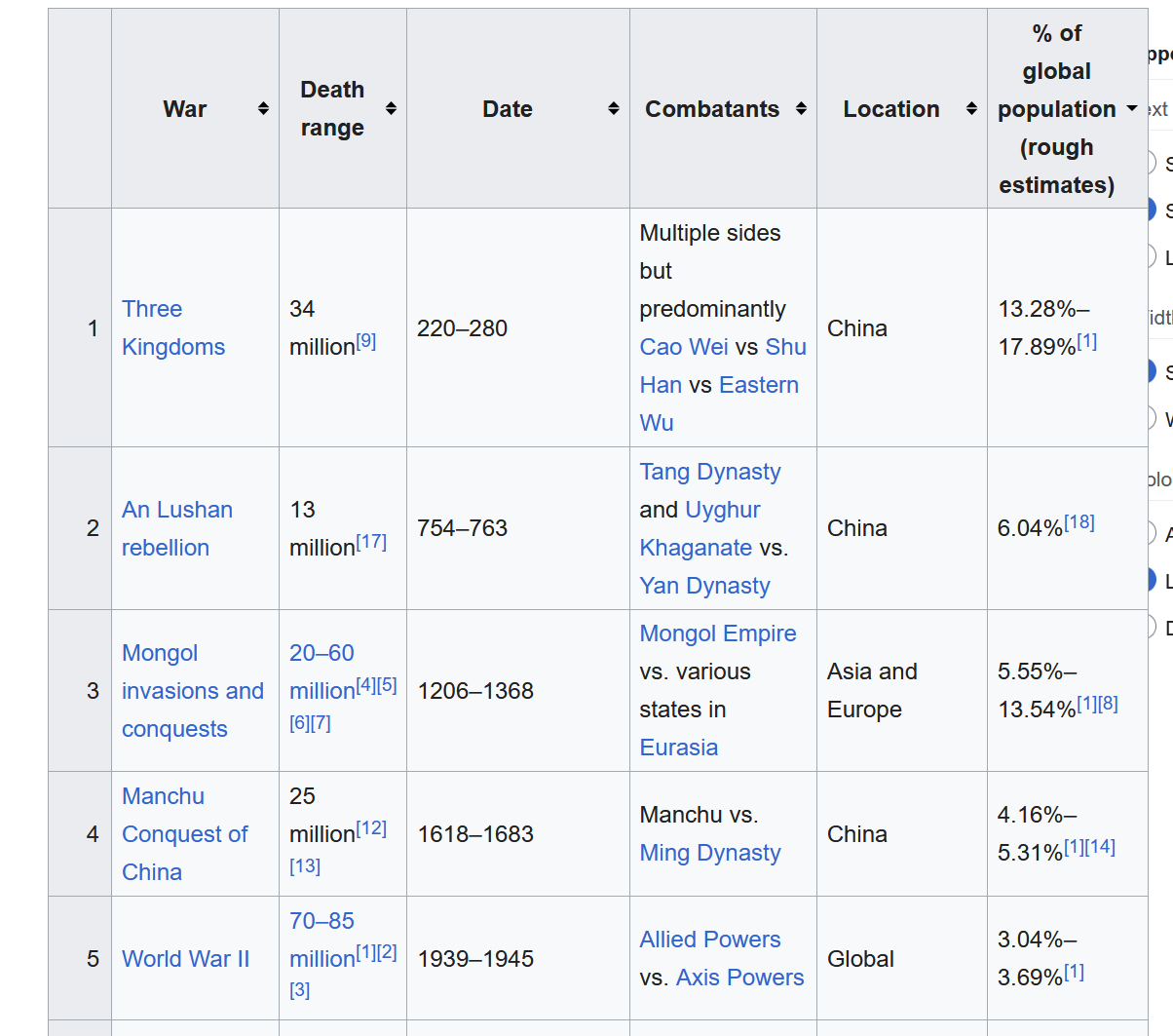Open citation [1] next to 3.69%
Viewport: 1173px width, 1036px height.
(1074, 972)
